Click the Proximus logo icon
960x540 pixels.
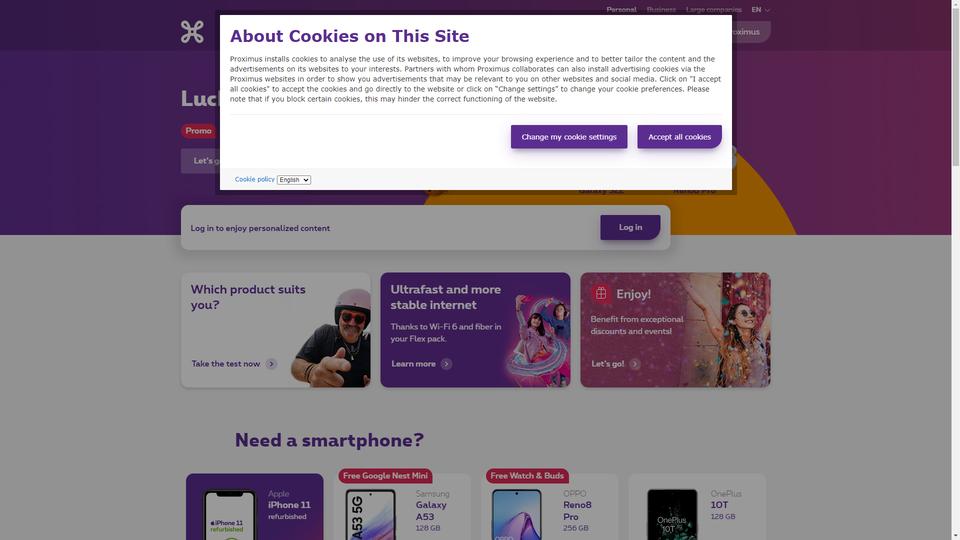(192, 32)
